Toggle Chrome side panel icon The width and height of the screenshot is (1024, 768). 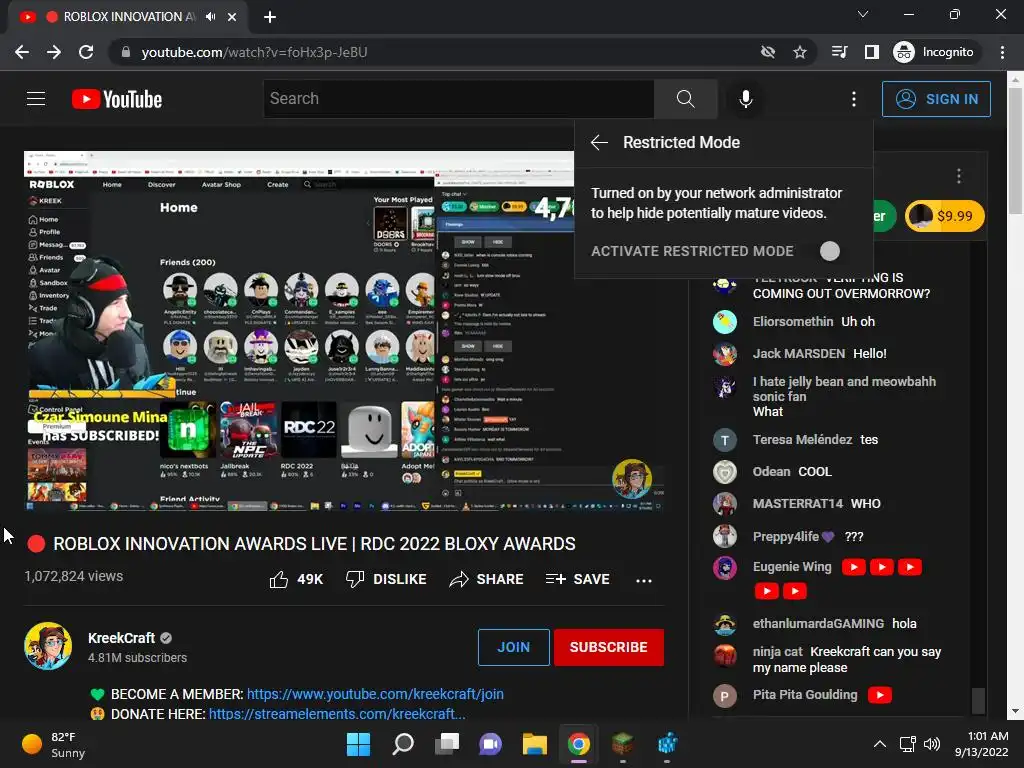872,52
